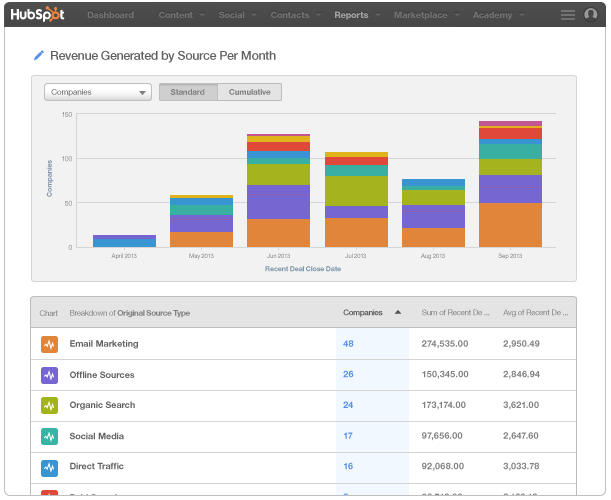Open the Companies dropdown above chart
Image resolution: width=611 pixels, height=500 pixels.
(x=97, y=92)
